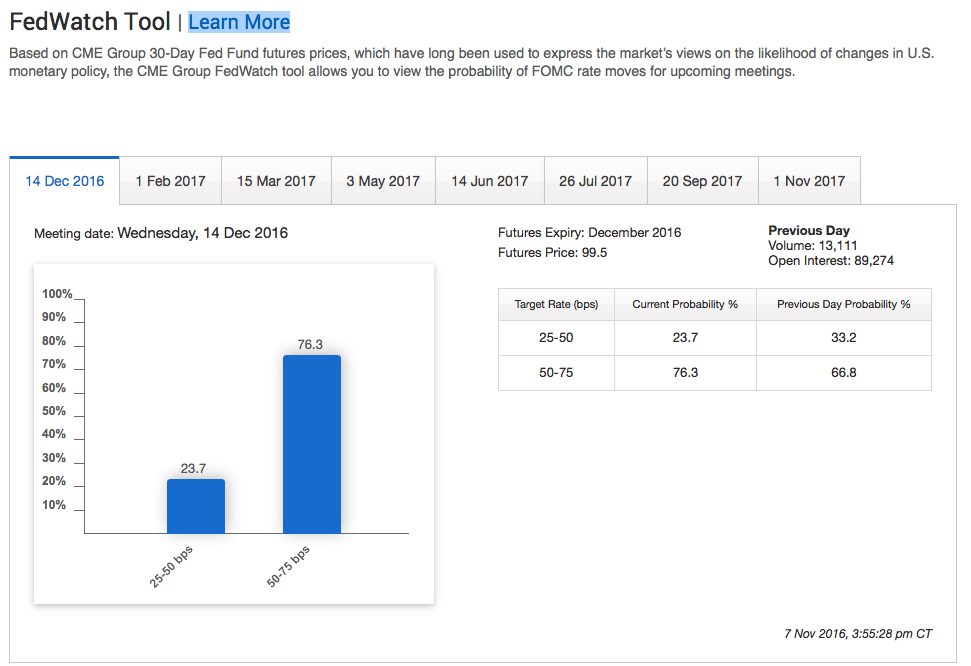Click the 50% y-axis label

pyautogui.click(x=54, y=411)
